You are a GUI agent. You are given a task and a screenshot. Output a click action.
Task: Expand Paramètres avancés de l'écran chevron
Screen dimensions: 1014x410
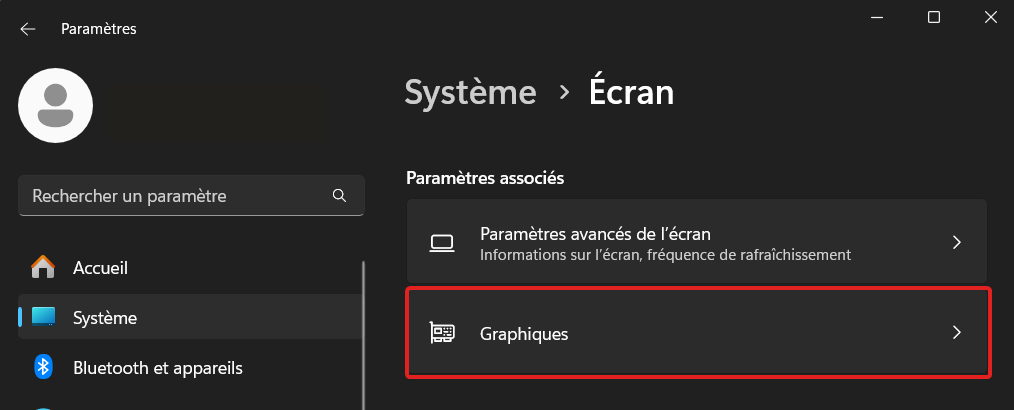(x=957, y=243)
